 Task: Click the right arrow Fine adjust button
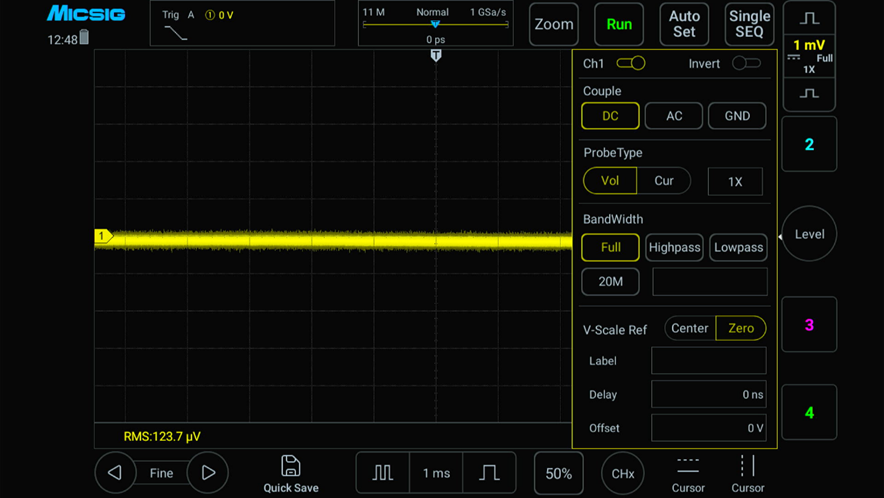(208, 473)
